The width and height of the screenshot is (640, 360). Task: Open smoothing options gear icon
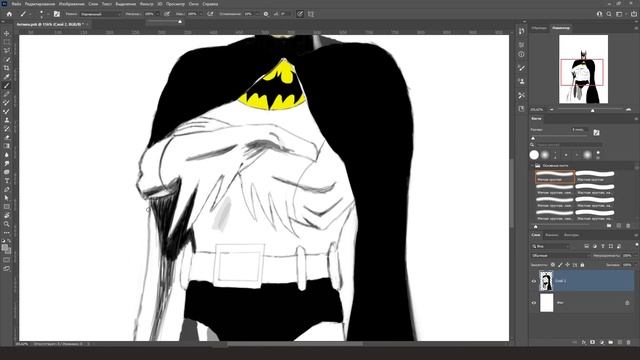(266, 14)
